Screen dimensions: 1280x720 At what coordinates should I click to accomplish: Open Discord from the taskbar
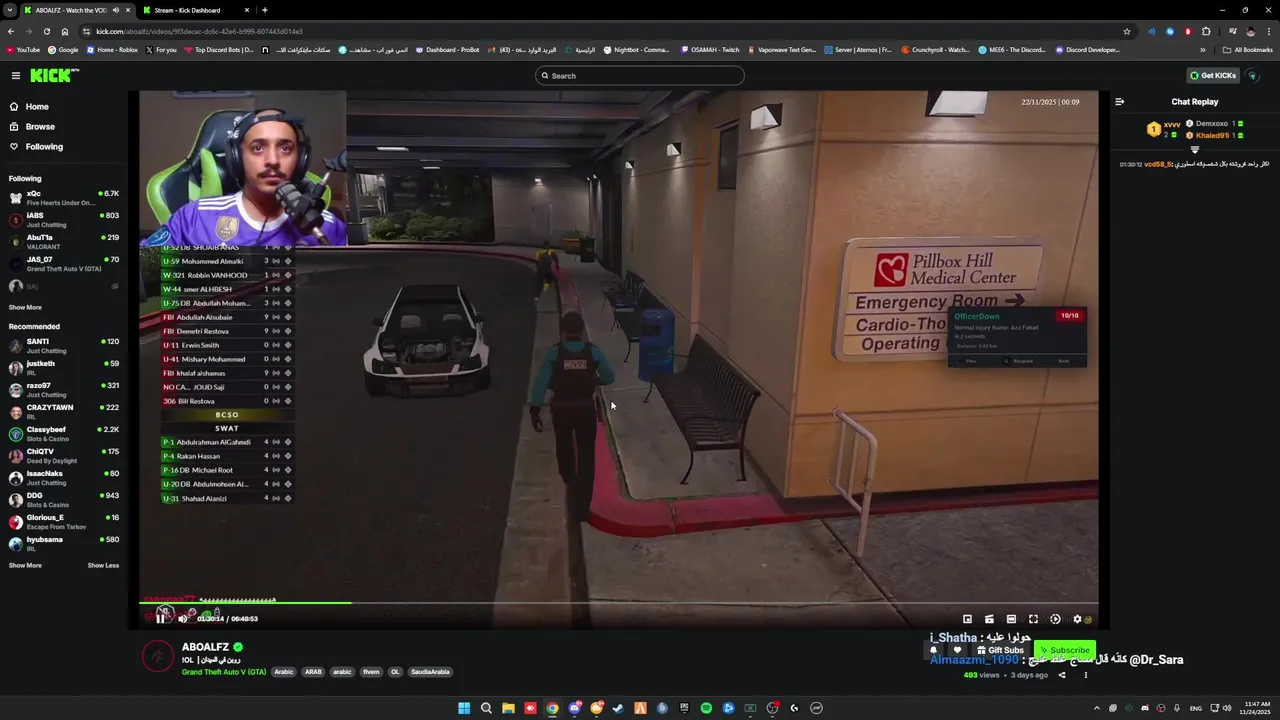(574, 708)
